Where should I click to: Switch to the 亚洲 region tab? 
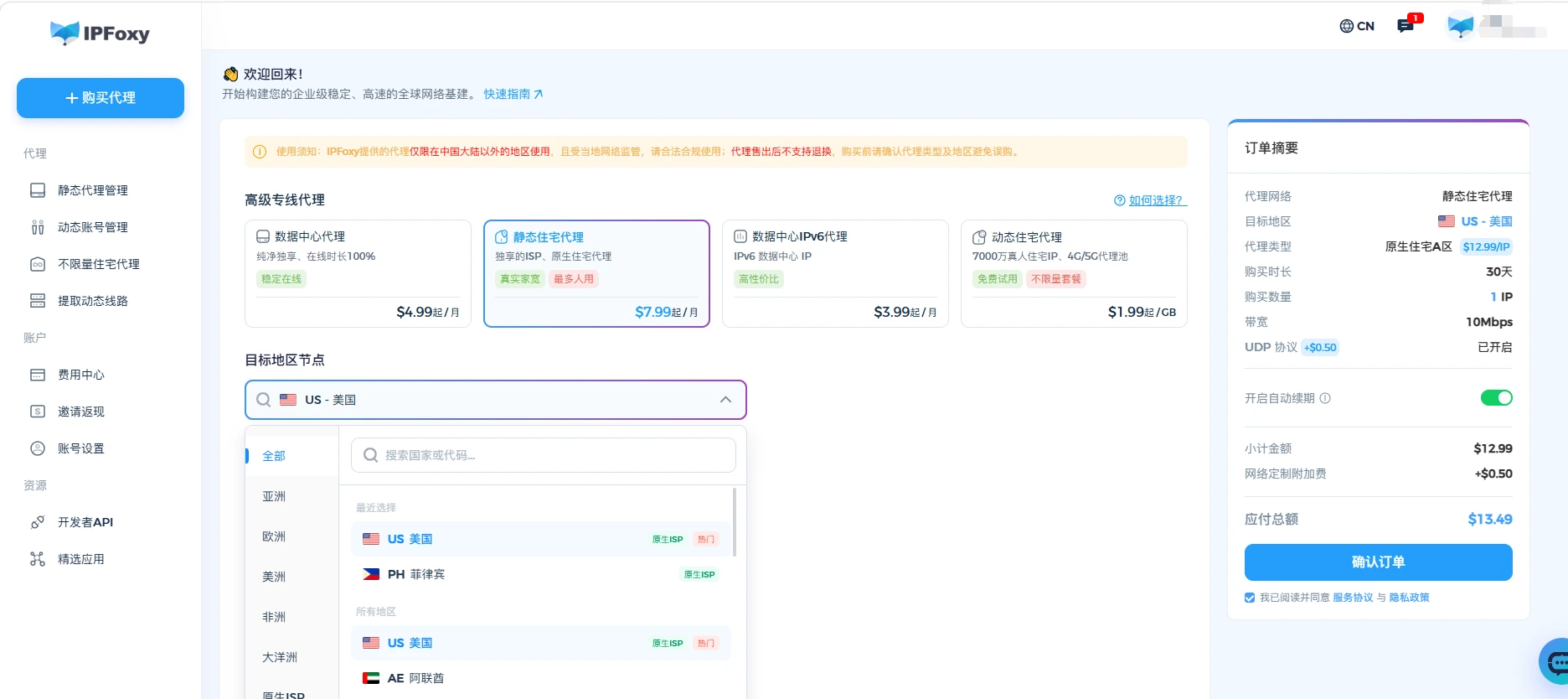point(291,496)
